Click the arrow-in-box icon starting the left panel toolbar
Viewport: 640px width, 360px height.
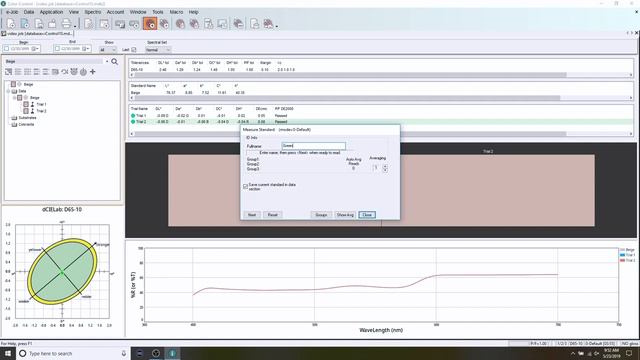pos(8,72)
